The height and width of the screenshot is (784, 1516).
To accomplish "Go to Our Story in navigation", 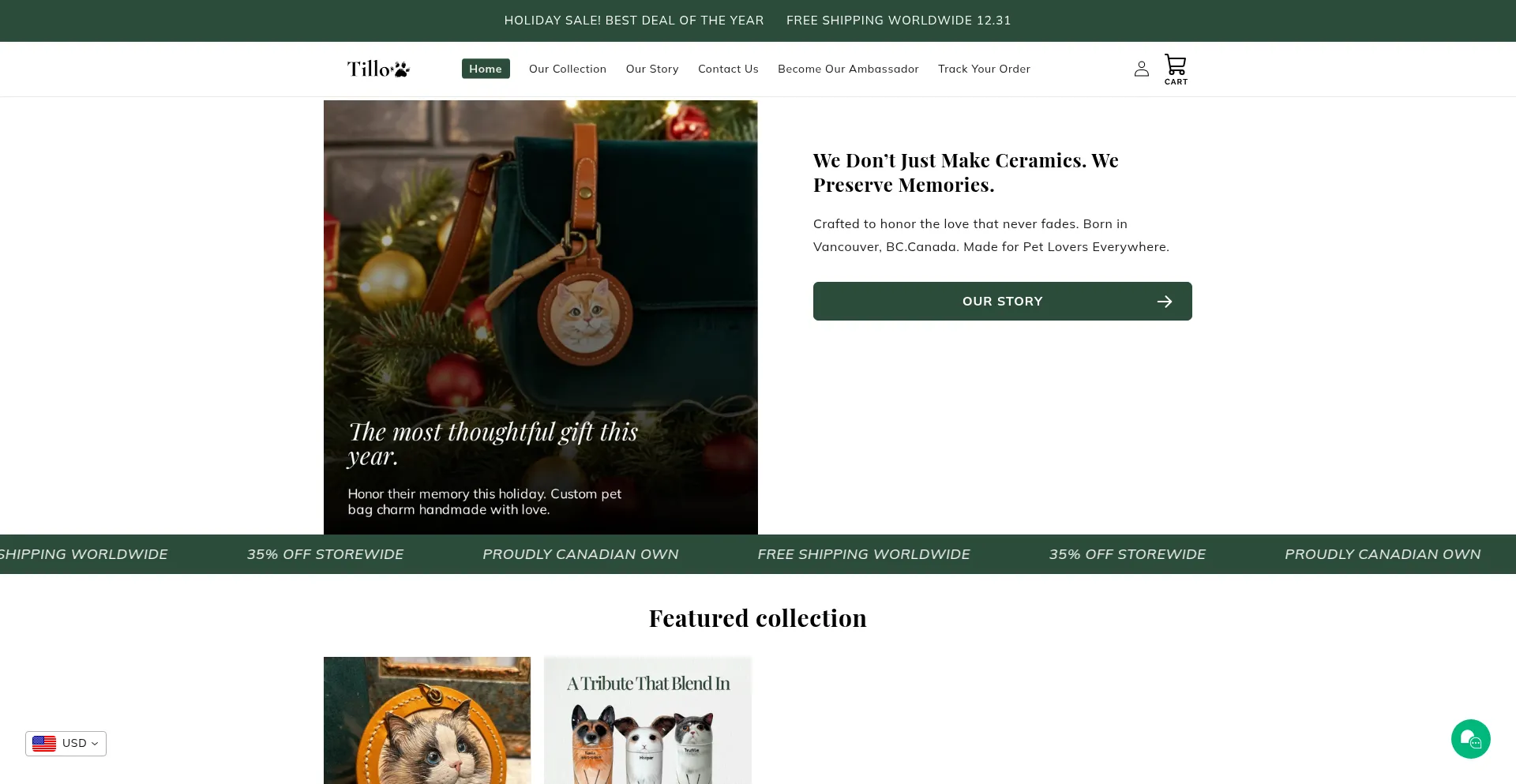I will (652, 69).
